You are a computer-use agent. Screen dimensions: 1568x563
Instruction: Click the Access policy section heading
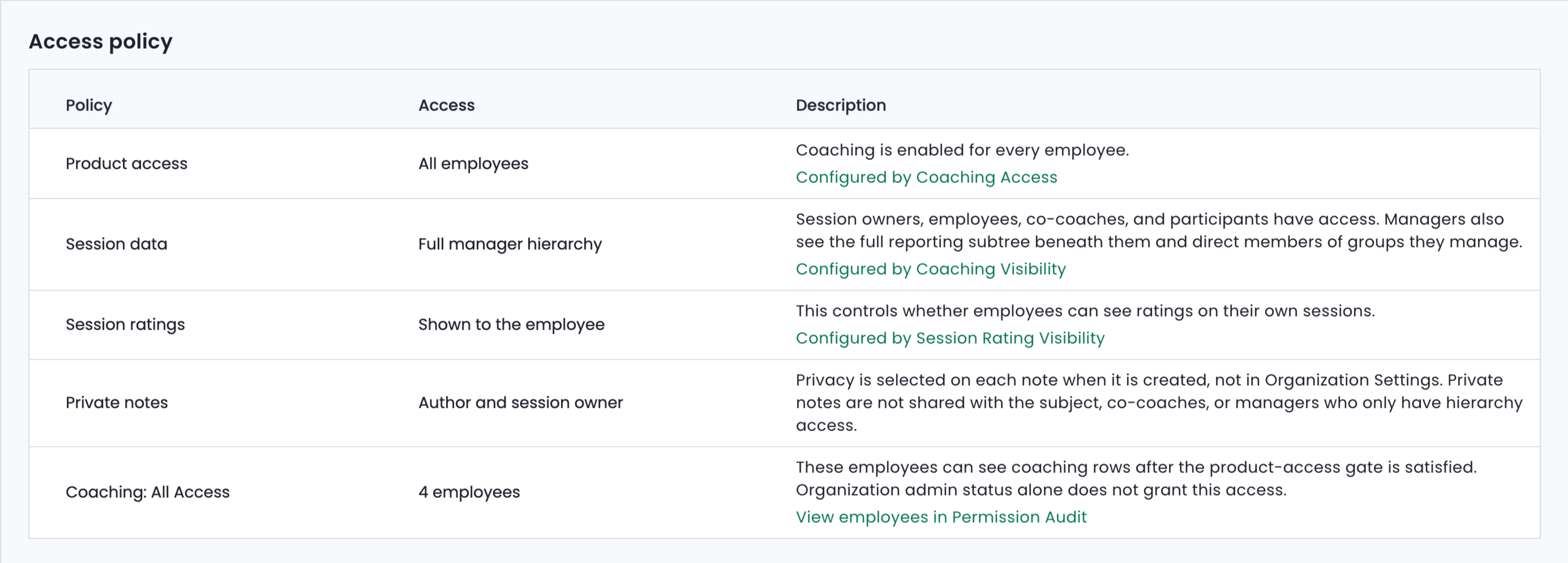[101, 41]
